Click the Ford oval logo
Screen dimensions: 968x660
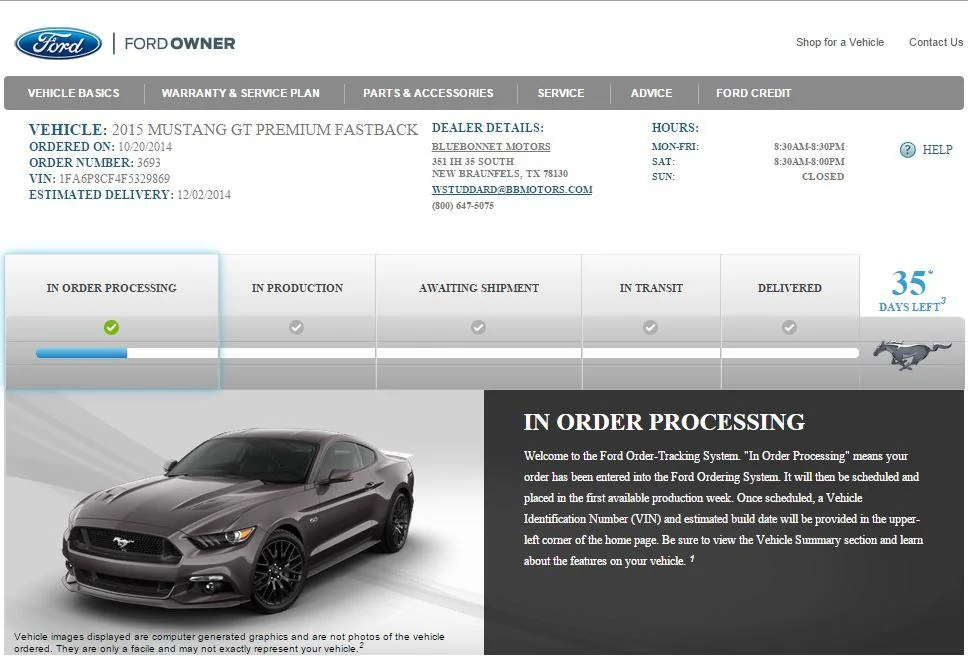59,43
